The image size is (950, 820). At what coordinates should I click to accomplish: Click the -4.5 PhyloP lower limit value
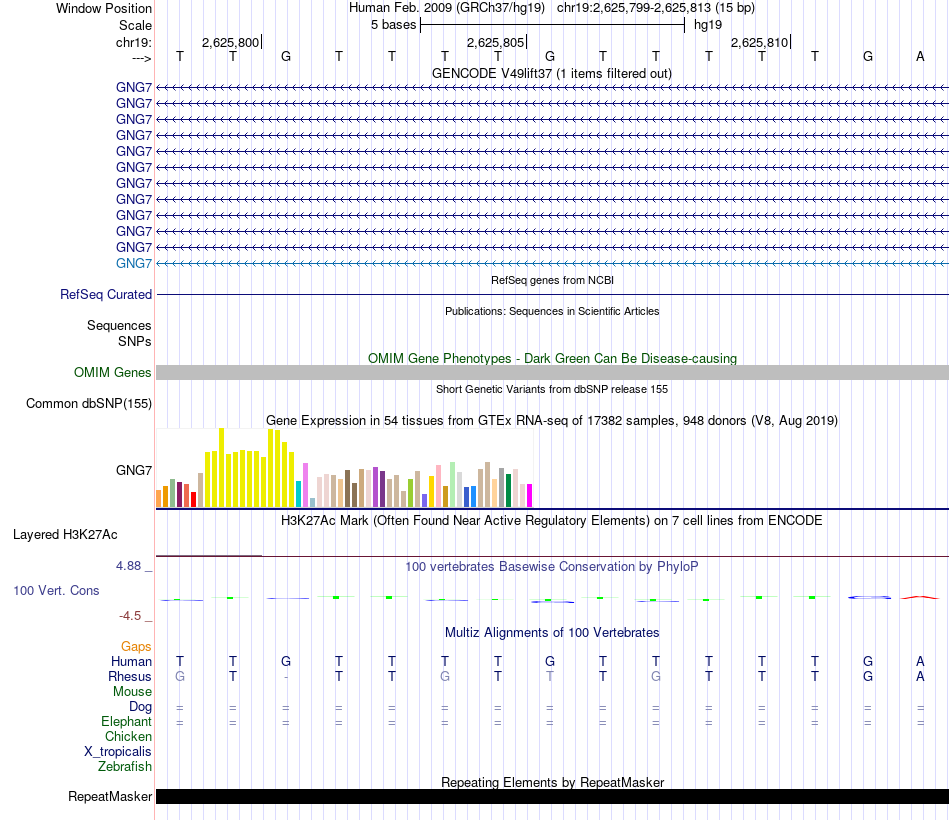[x=130, y=616]
